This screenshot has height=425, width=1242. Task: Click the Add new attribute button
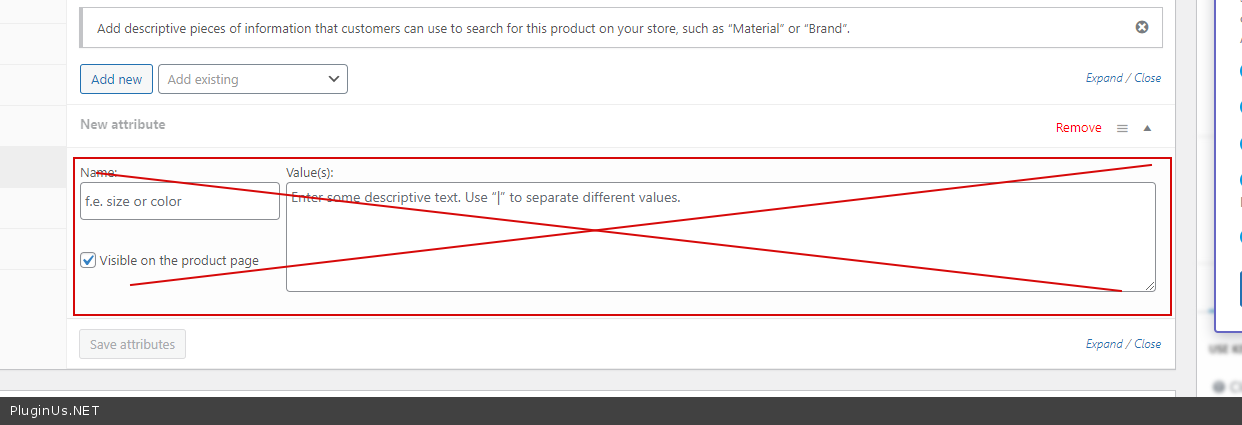116,79
